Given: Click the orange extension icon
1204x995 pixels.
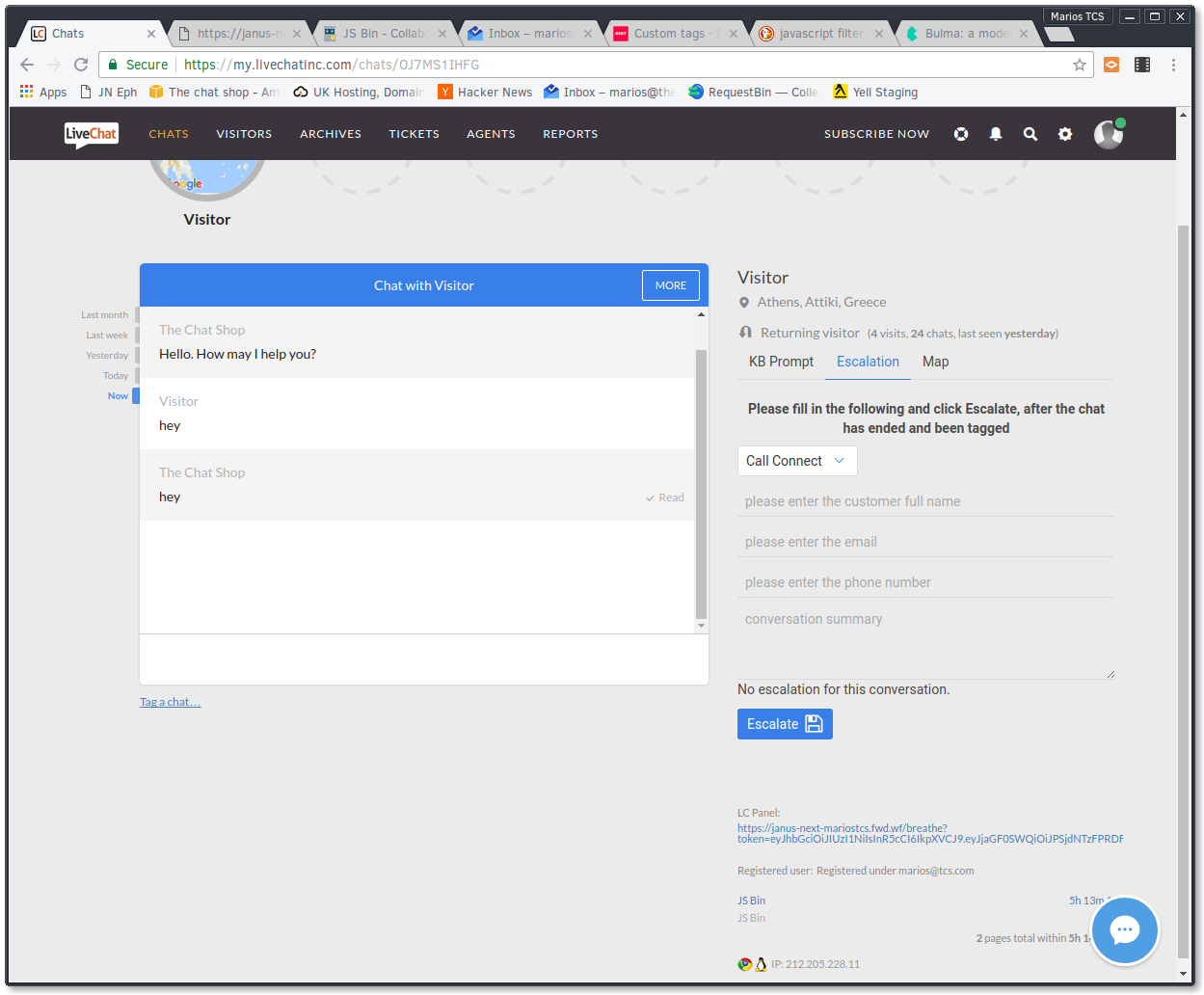Looking at the screenshot, I should click(x=1111, y=65).
